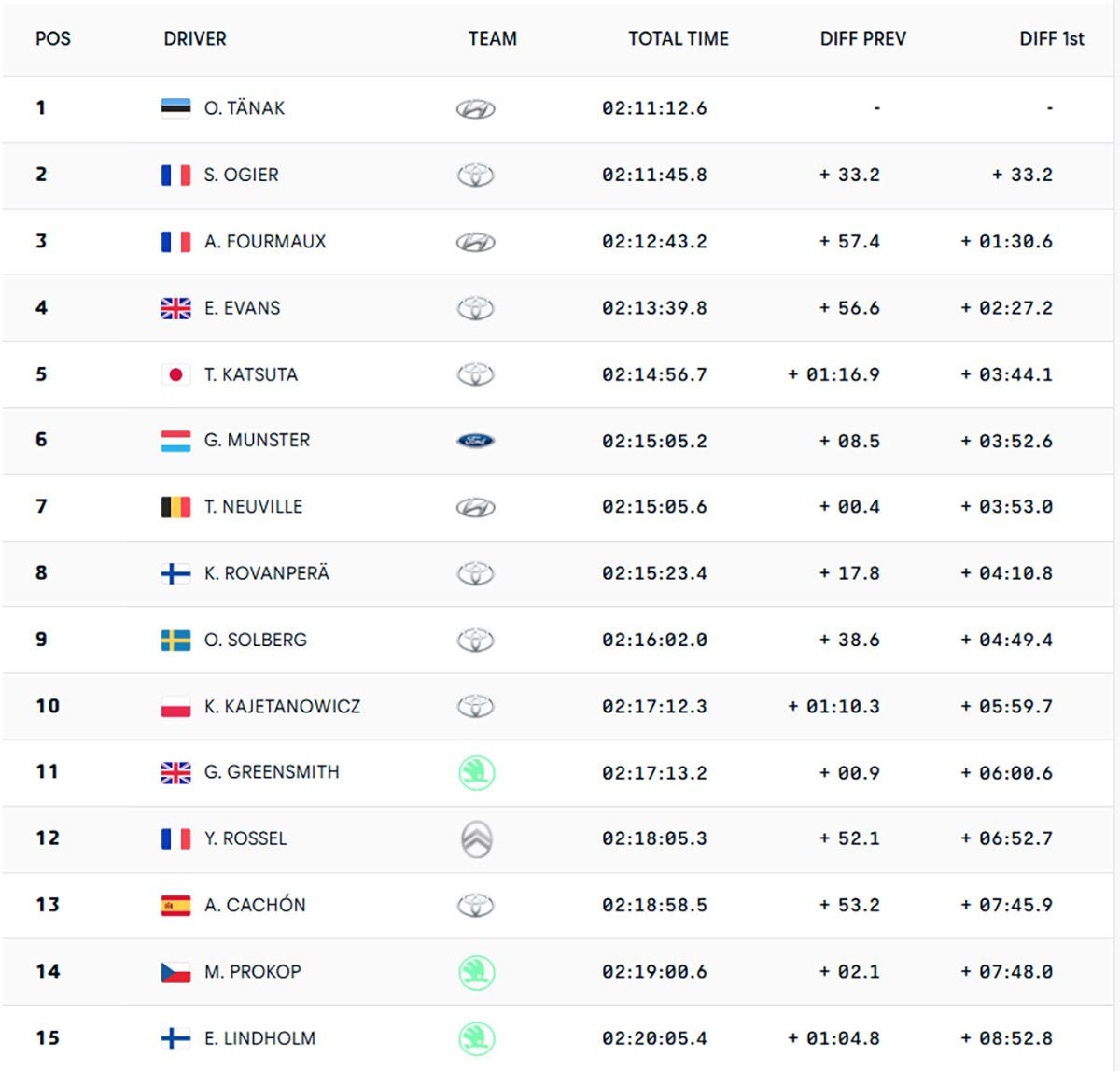Open driver name K. KAJETANOWICZ

tap(282, 707)
